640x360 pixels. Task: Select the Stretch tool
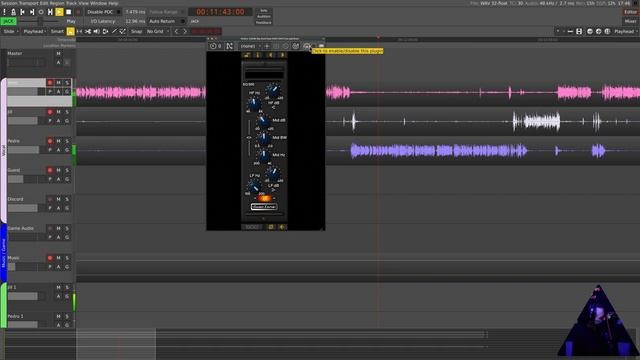pos(105,31)
